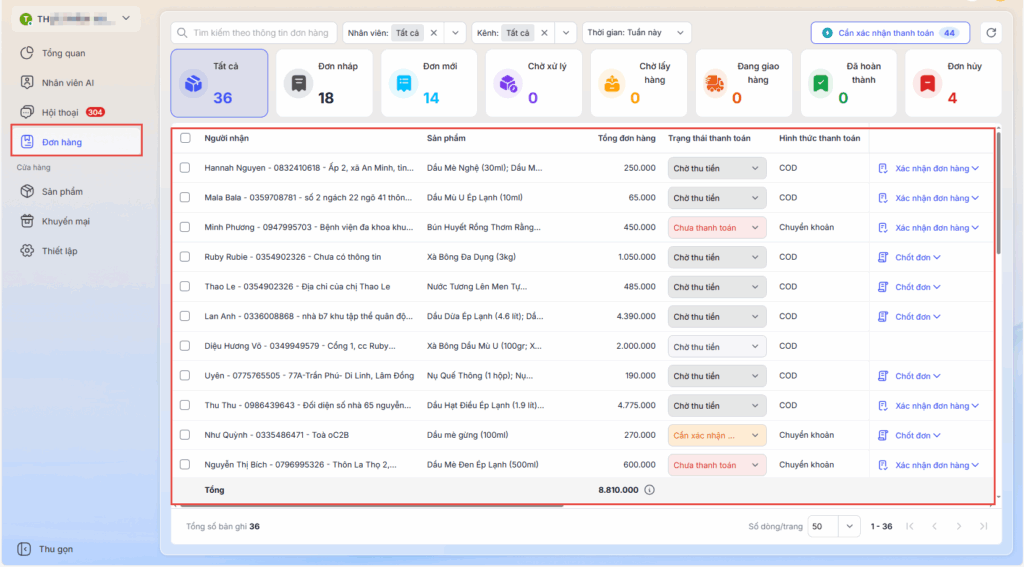Select all orders with header checkbox

(185, 138)
